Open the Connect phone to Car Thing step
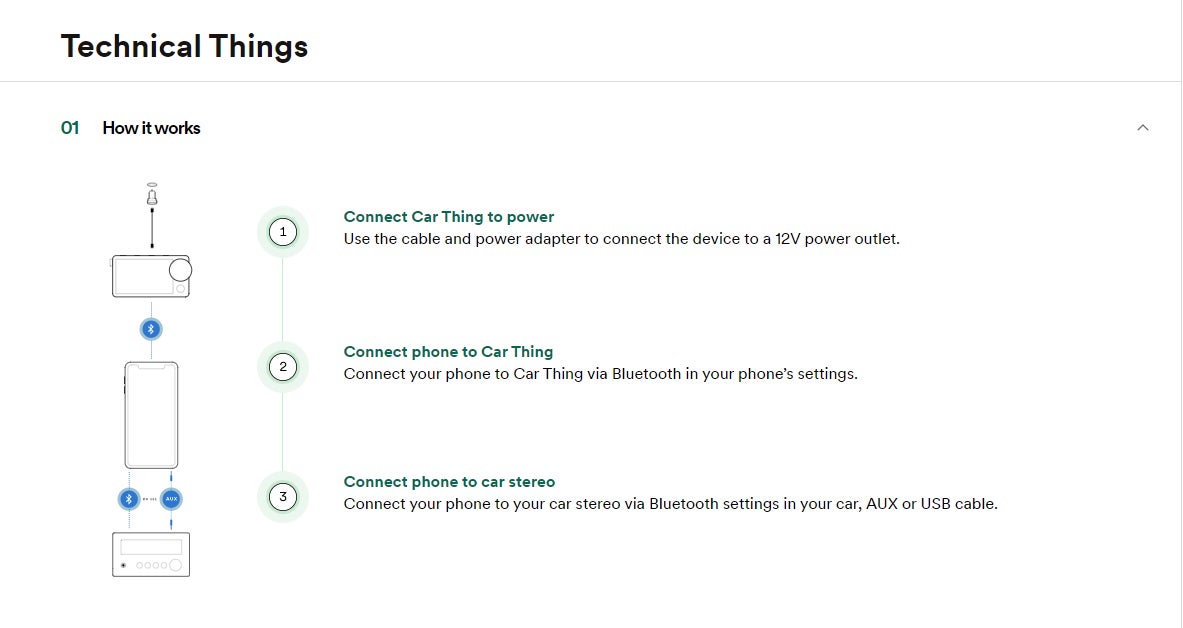1183x628 pixels. [x=447, y=351]
